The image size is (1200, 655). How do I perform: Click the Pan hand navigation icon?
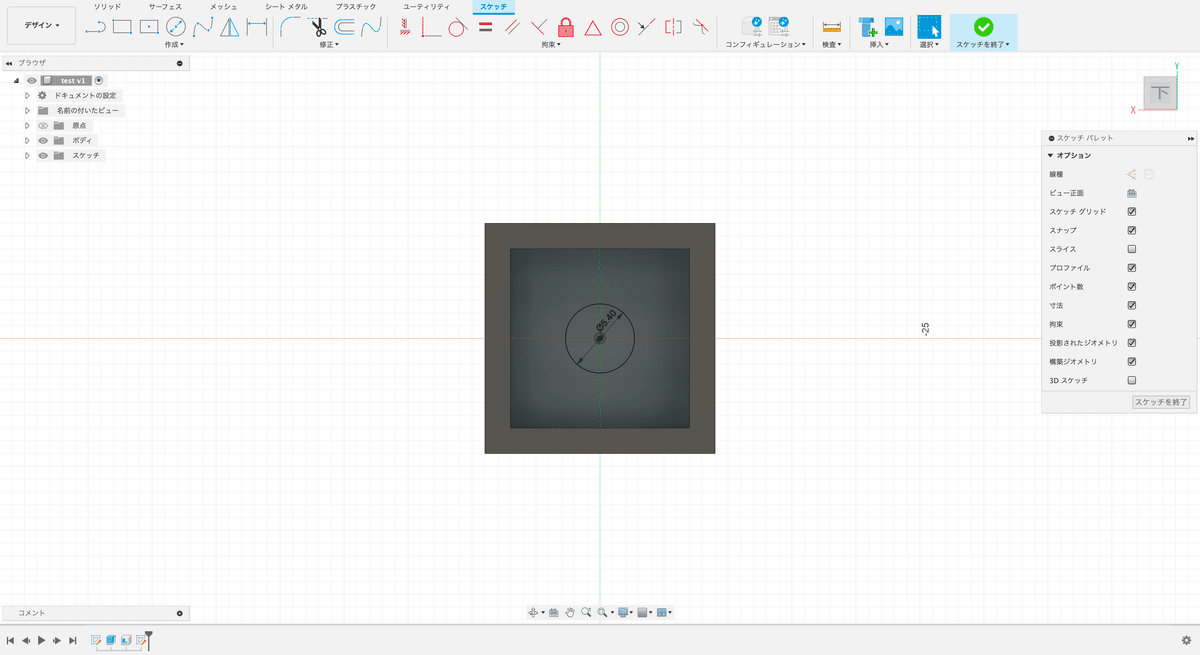point(570,612)
